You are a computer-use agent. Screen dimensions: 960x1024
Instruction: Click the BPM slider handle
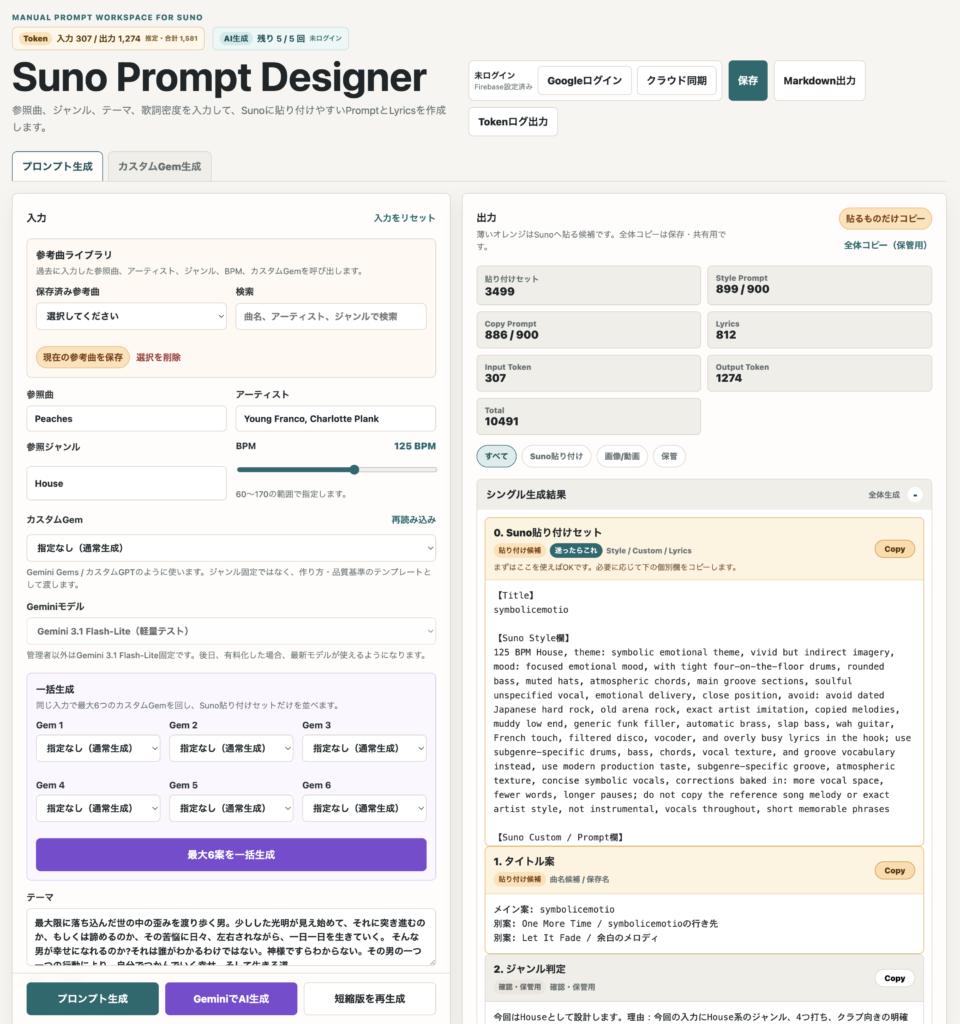(355, 470)
